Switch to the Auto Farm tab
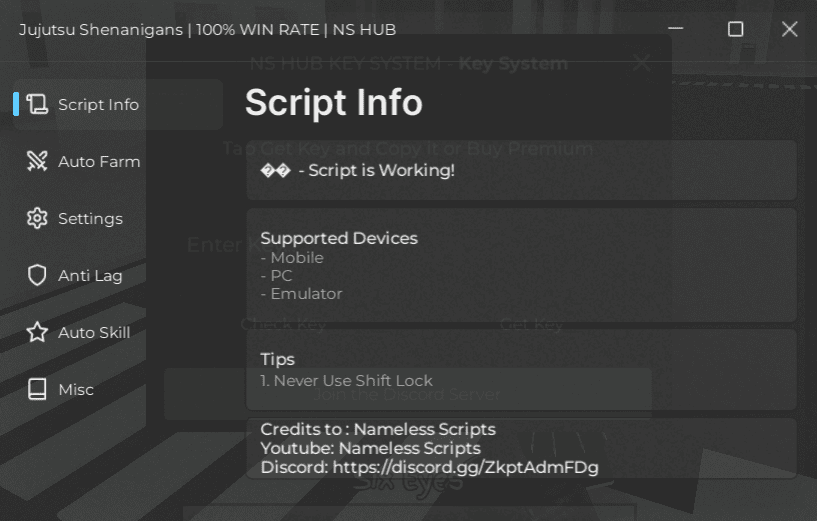The width and height of the screenshot is (817, 521). [x=99, y=162]
